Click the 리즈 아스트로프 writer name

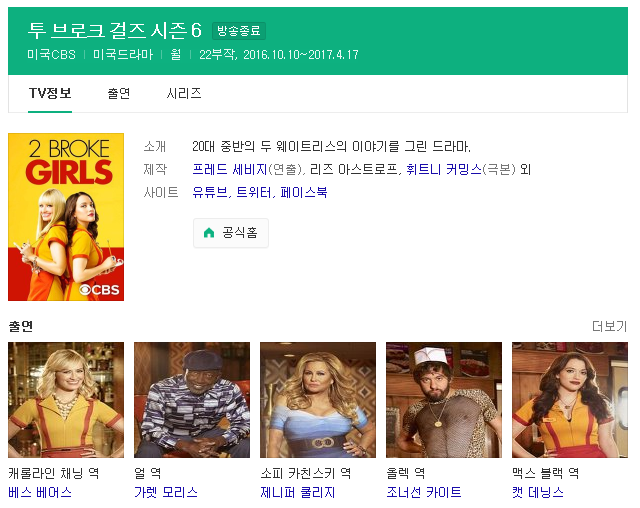353,169
